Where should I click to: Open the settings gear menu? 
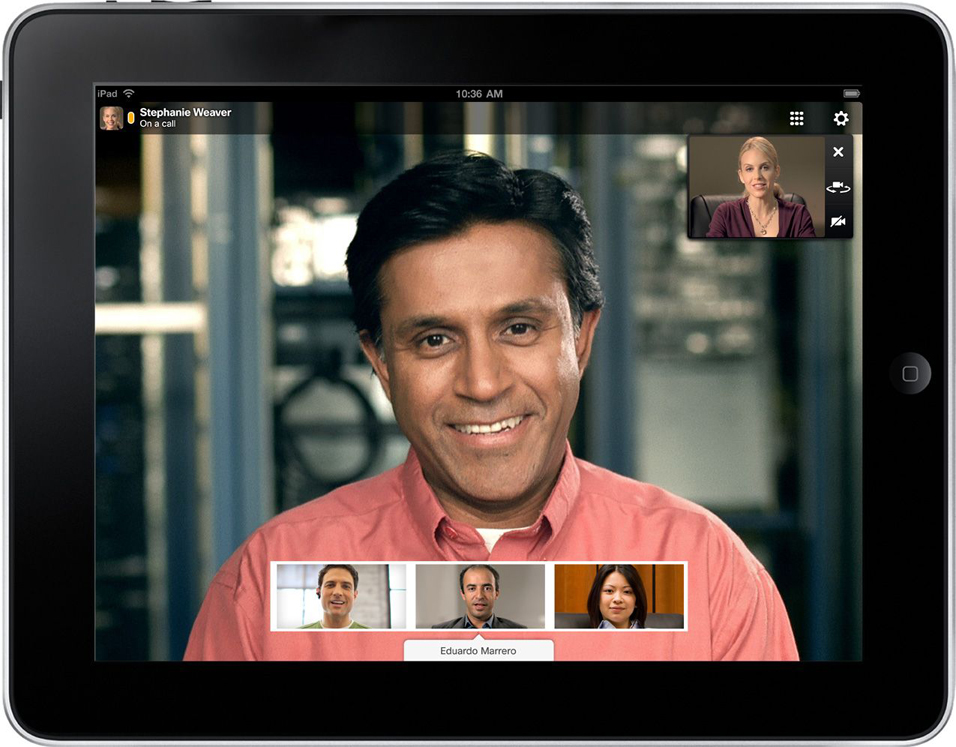tap(840, 119)
